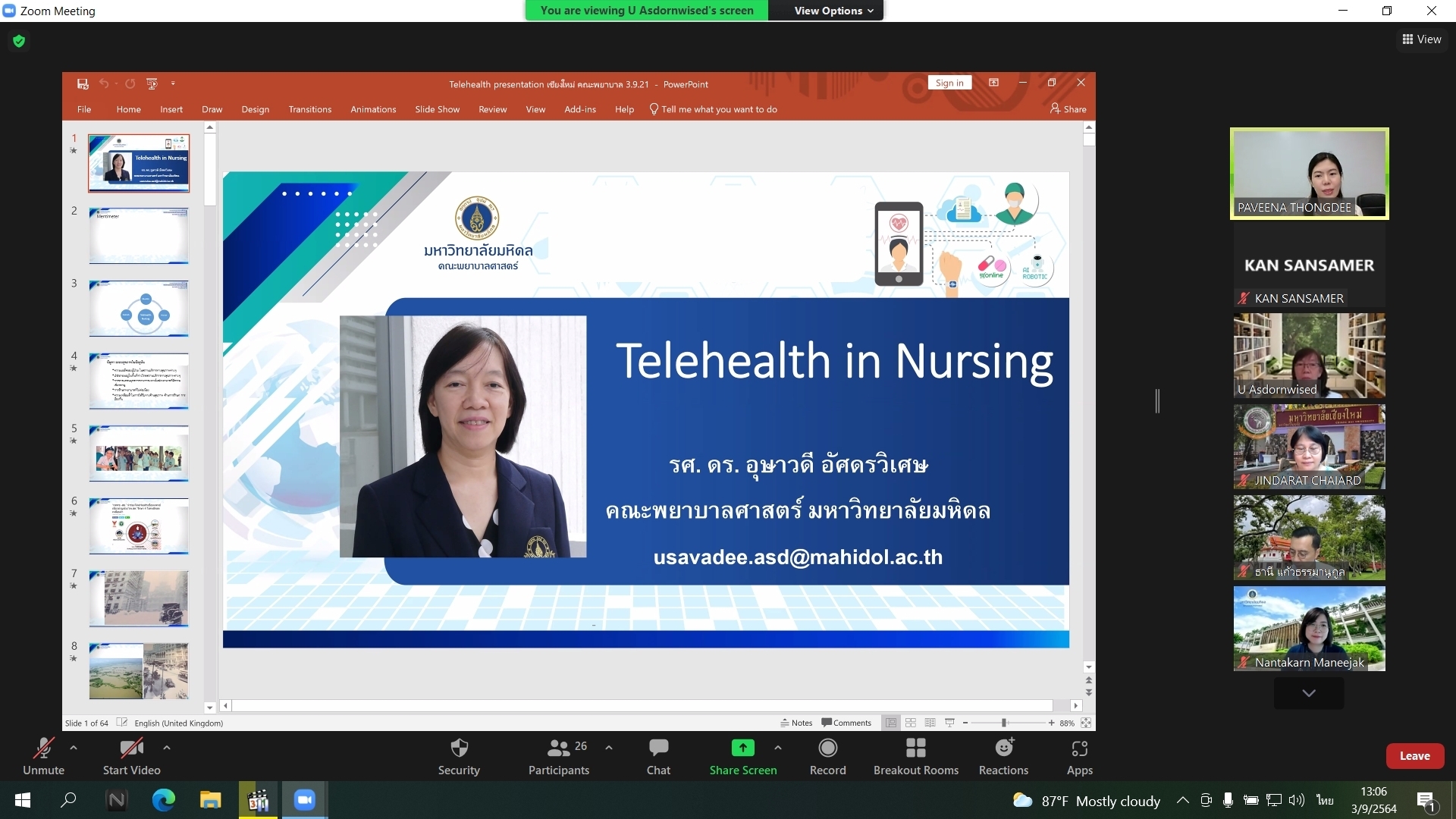This screenshot has height=819, width=1456.
Task: Open the PowerPoint File tab
Action: [x=84, y=109]
